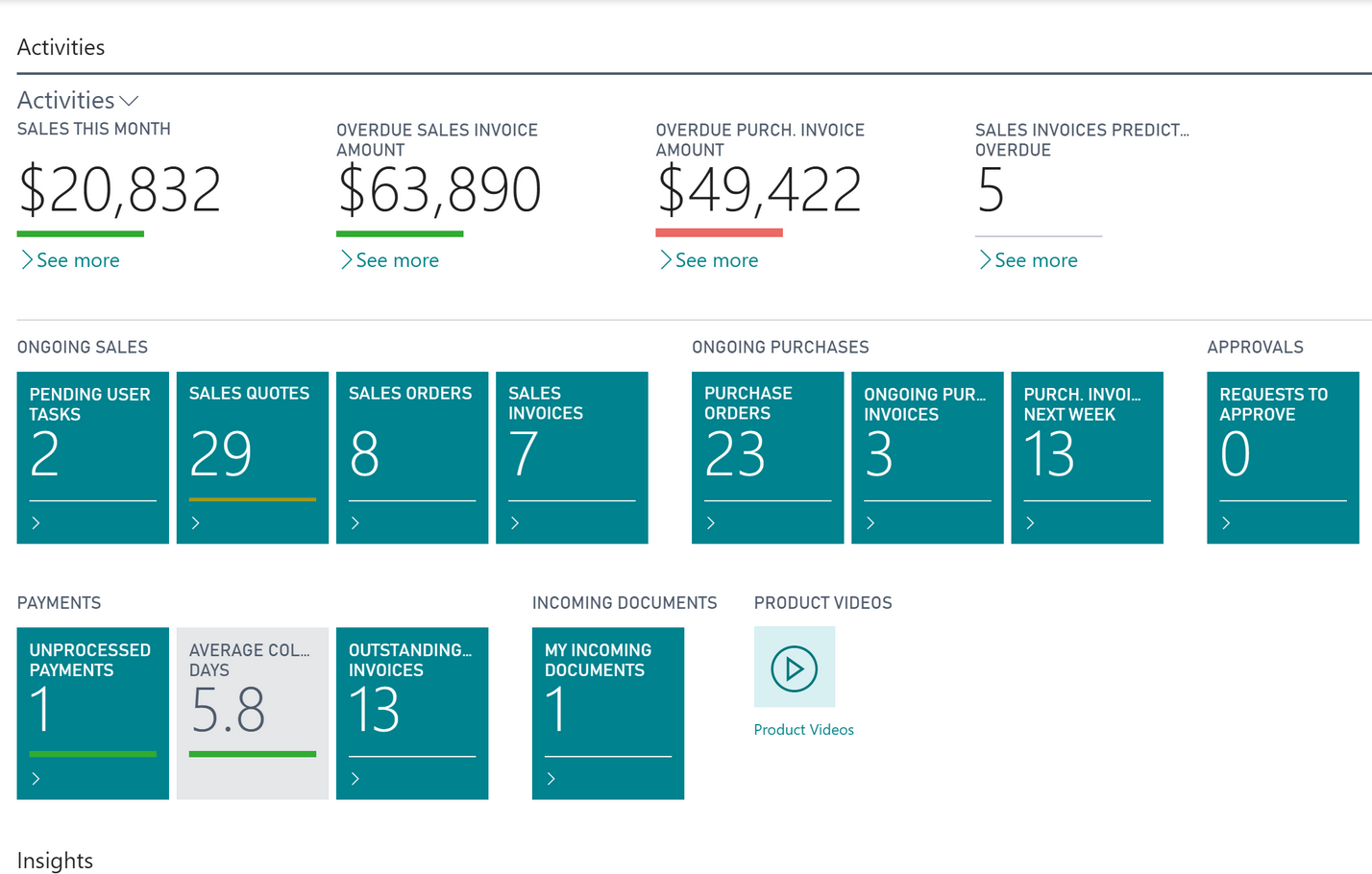Click the See more chevron under Sales This Month

tap(27, 260)
